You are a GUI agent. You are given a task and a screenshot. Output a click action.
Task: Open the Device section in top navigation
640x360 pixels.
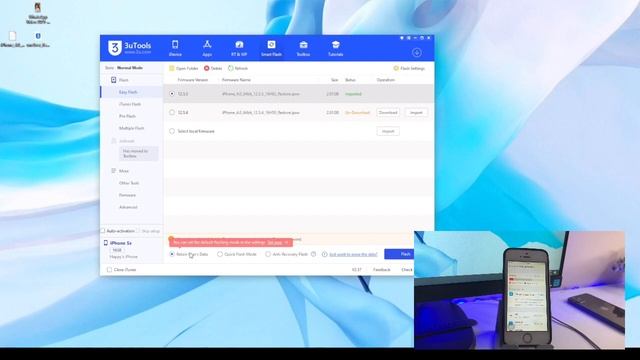point(175,48)
